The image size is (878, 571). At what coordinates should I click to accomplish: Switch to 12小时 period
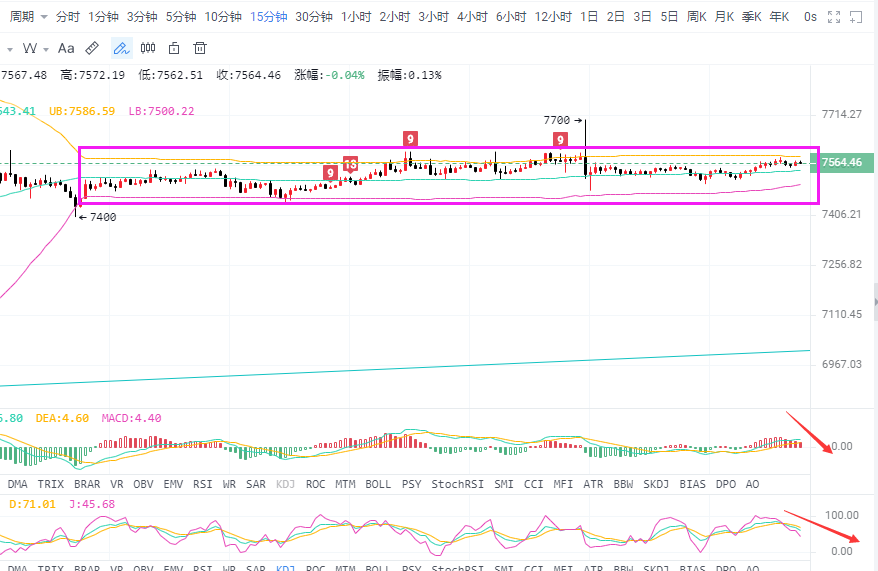click(x=553, y=17)
